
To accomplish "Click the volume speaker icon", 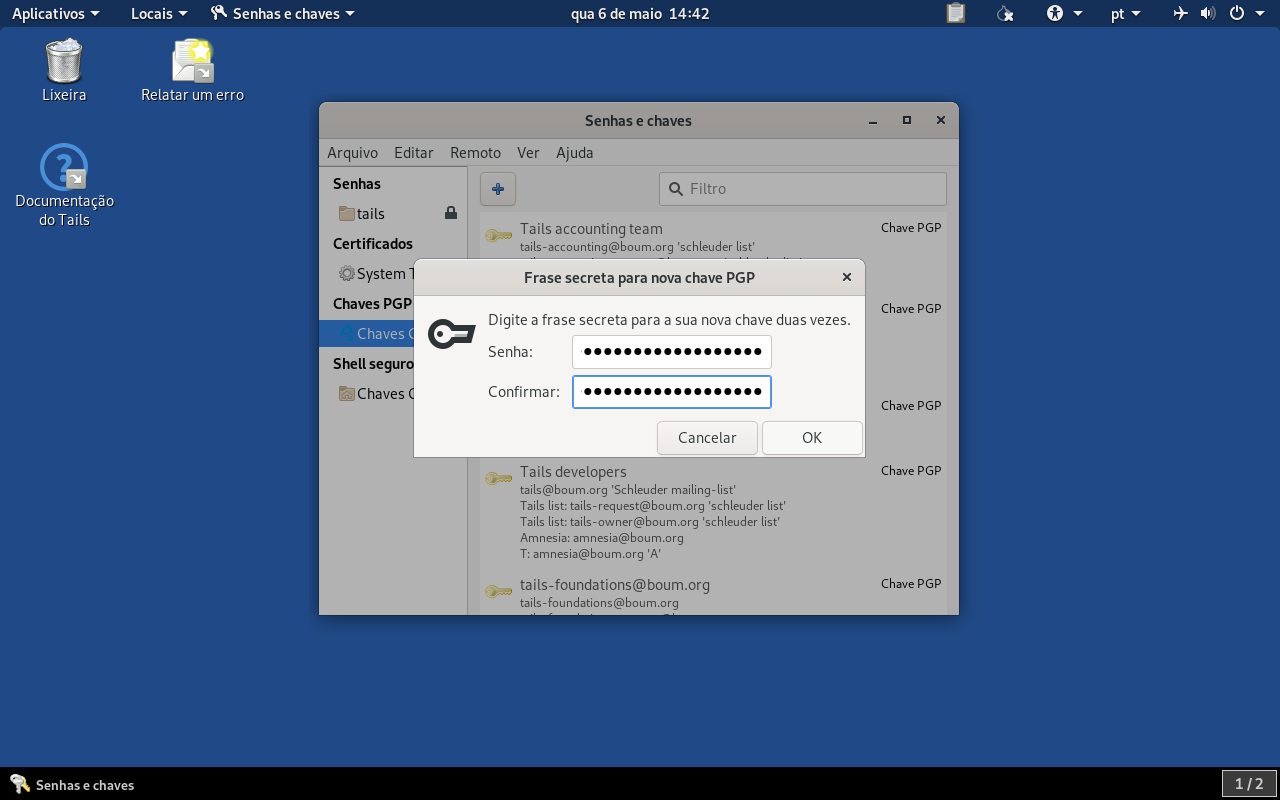I will 1208,13.
